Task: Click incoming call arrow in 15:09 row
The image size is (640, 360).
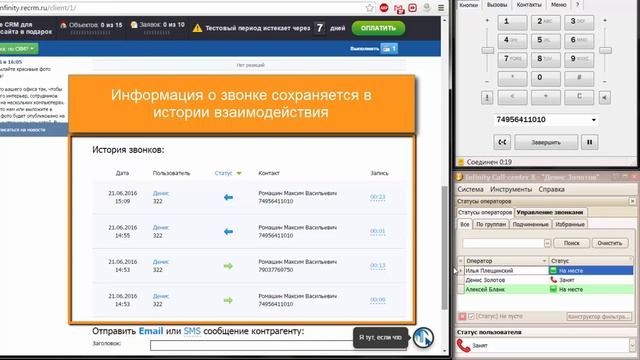Action: [x=228, y=198]
